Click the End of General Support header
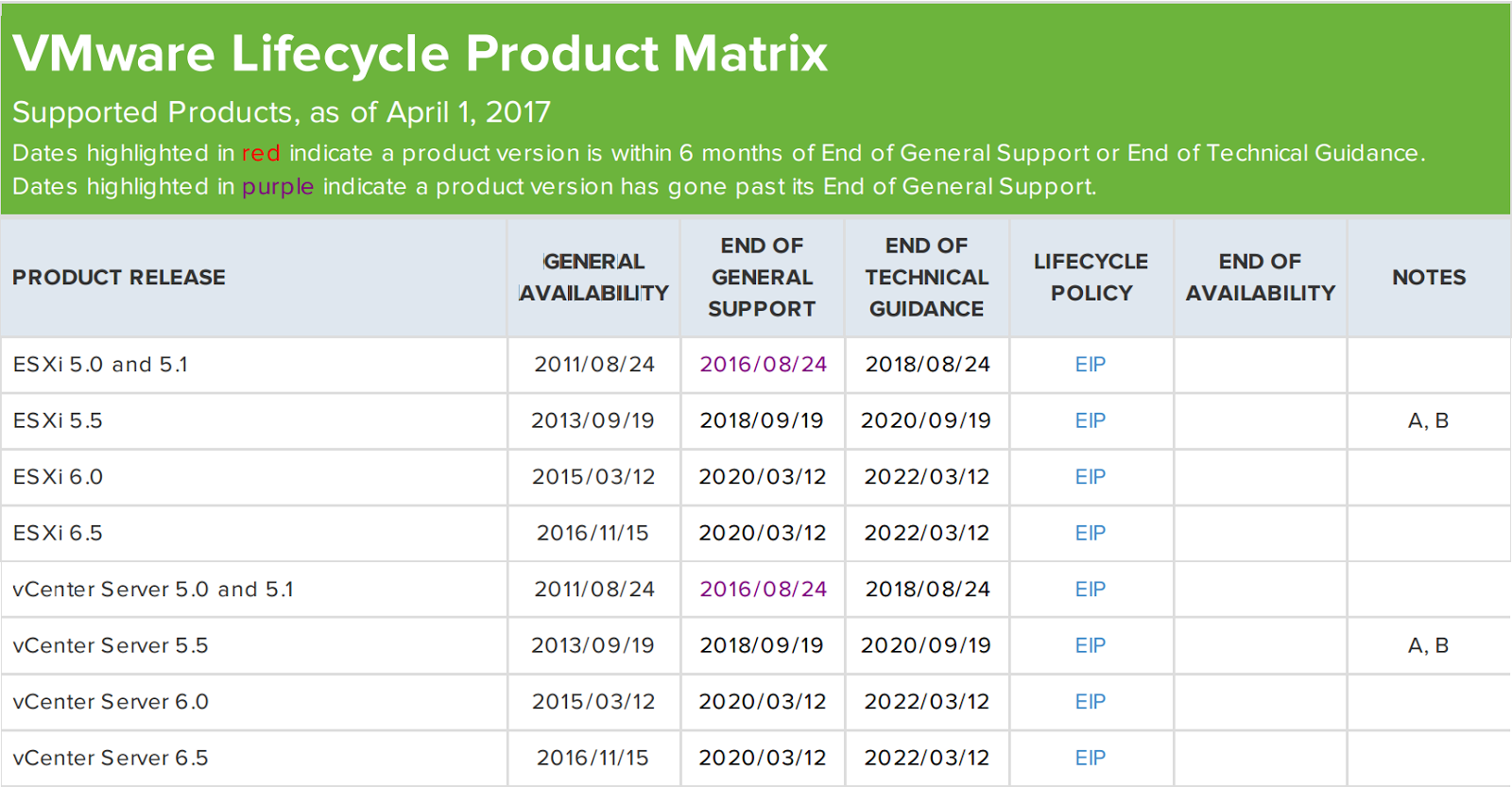The height and width of the screenshot is (787, 1512). 762,278
